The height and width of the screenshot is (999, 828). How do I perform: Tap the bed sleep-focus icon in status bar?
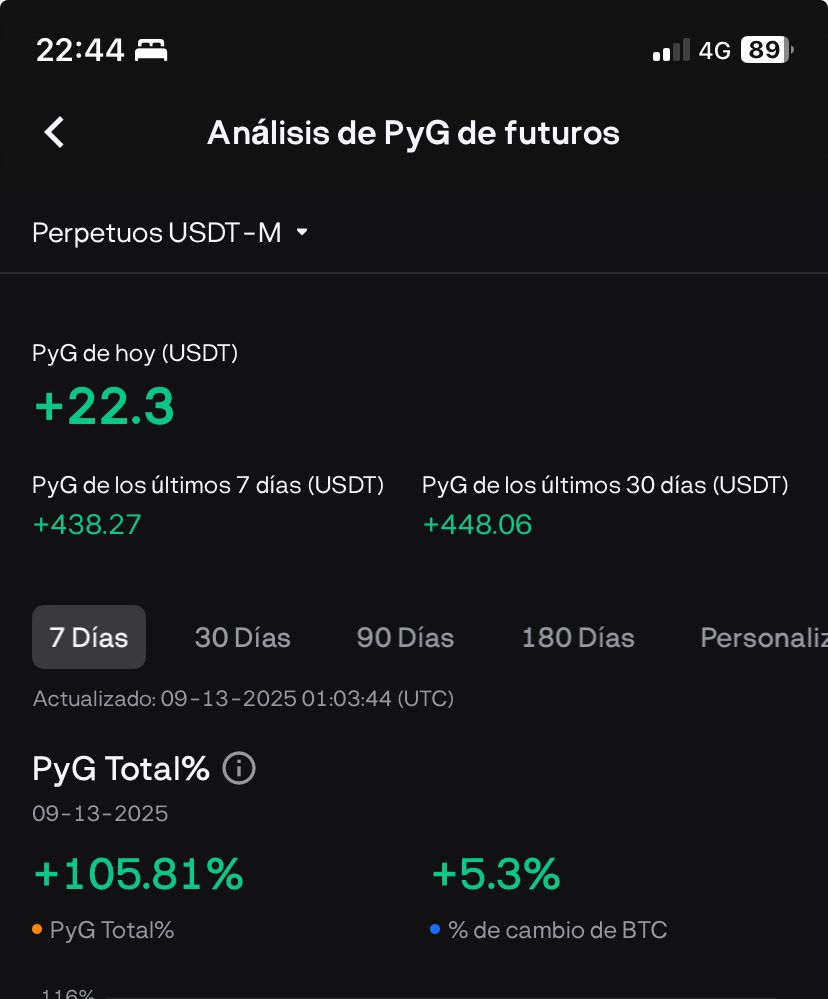tap(152, 50)
